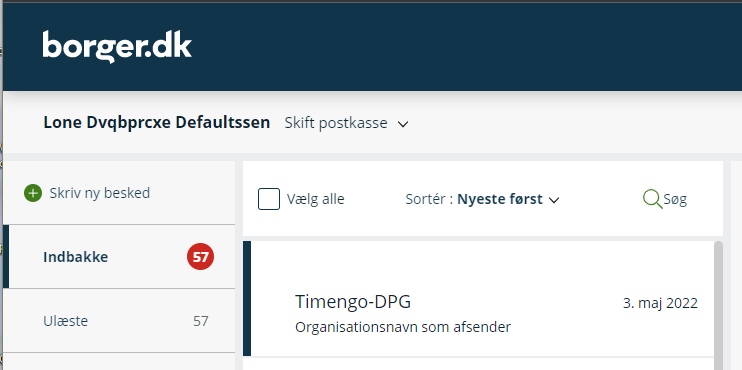This screenshot has height=370, width=742.
Task: Open the Sortér Nyeste først dropdown
Action: pyautogui.click(x=482, y=200)
